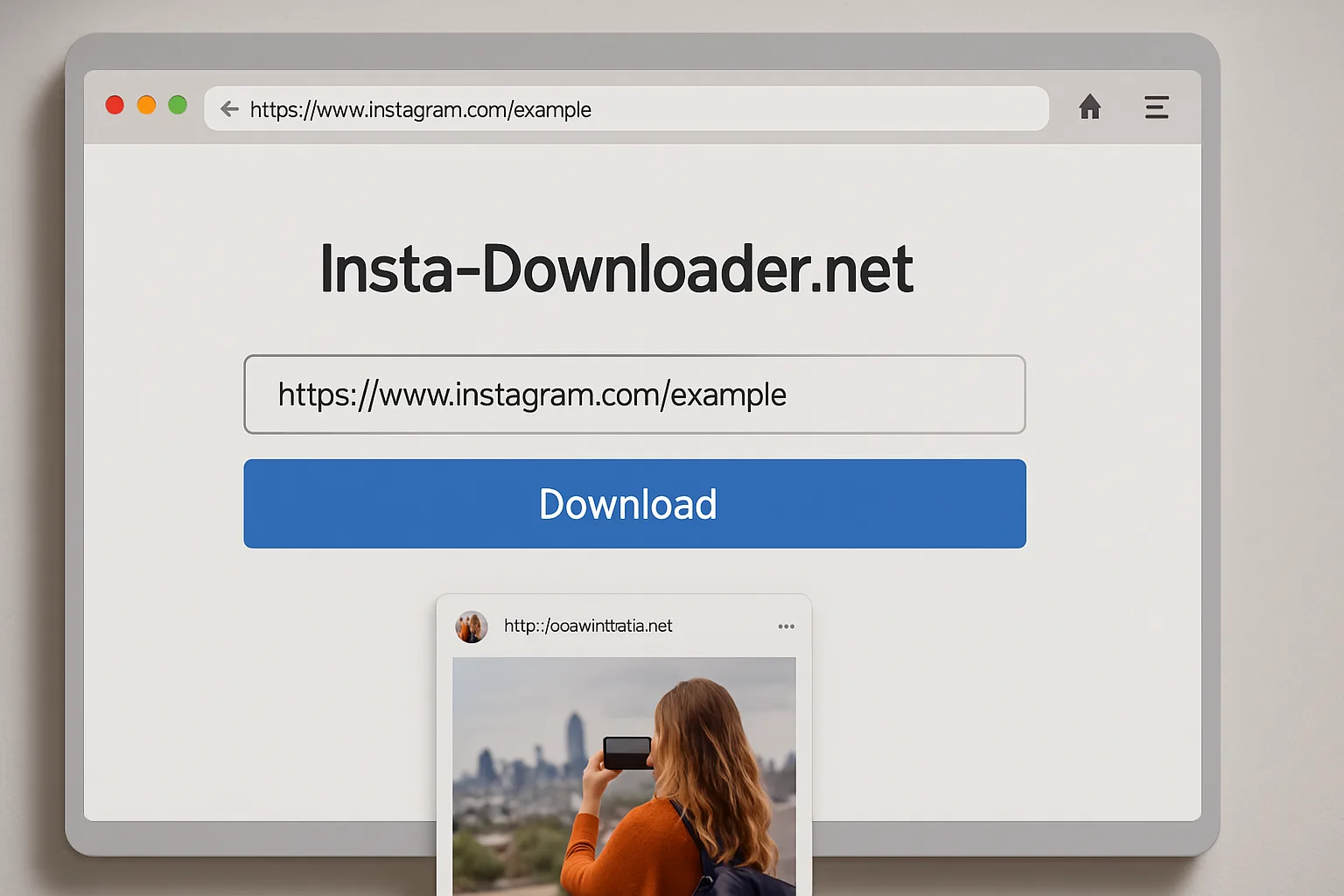Screen dimensions: 1344x896
Task: Click the phone held in the photo
Action: click(627, 752)
